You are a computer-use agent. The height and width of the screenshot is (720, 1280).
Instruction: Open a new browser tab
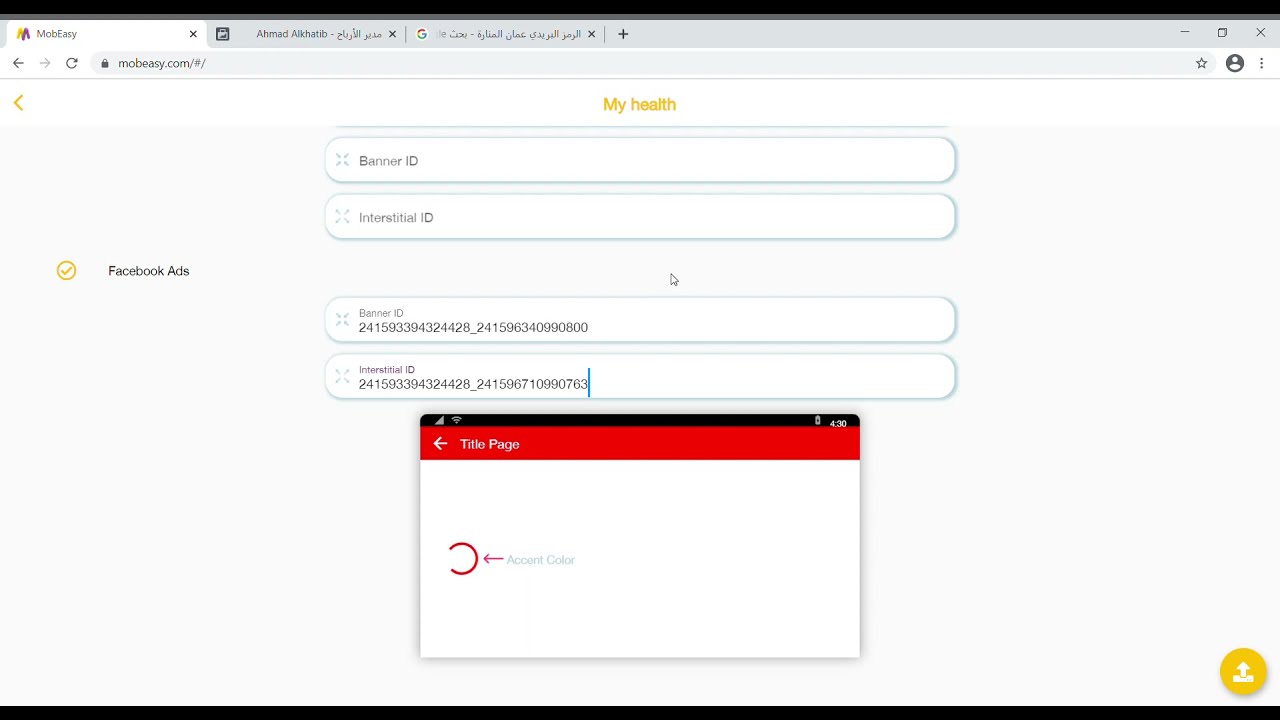(x=623, y=34)
